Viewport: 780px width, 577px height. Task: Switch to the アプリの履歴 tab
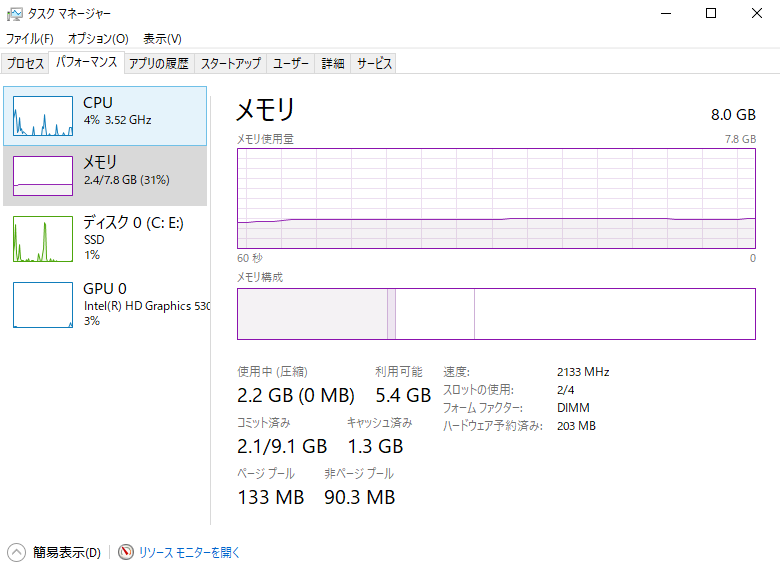tap(159, 63)
